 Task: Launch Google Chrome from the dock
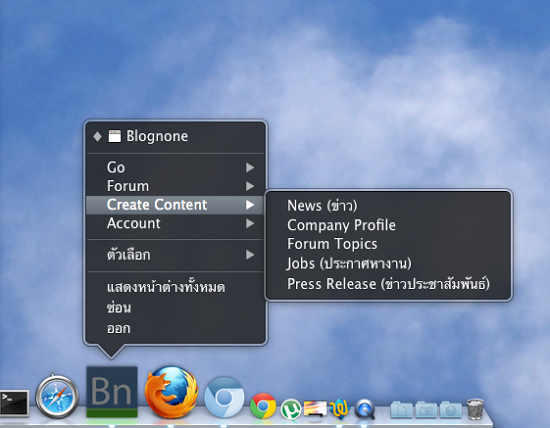263,406
